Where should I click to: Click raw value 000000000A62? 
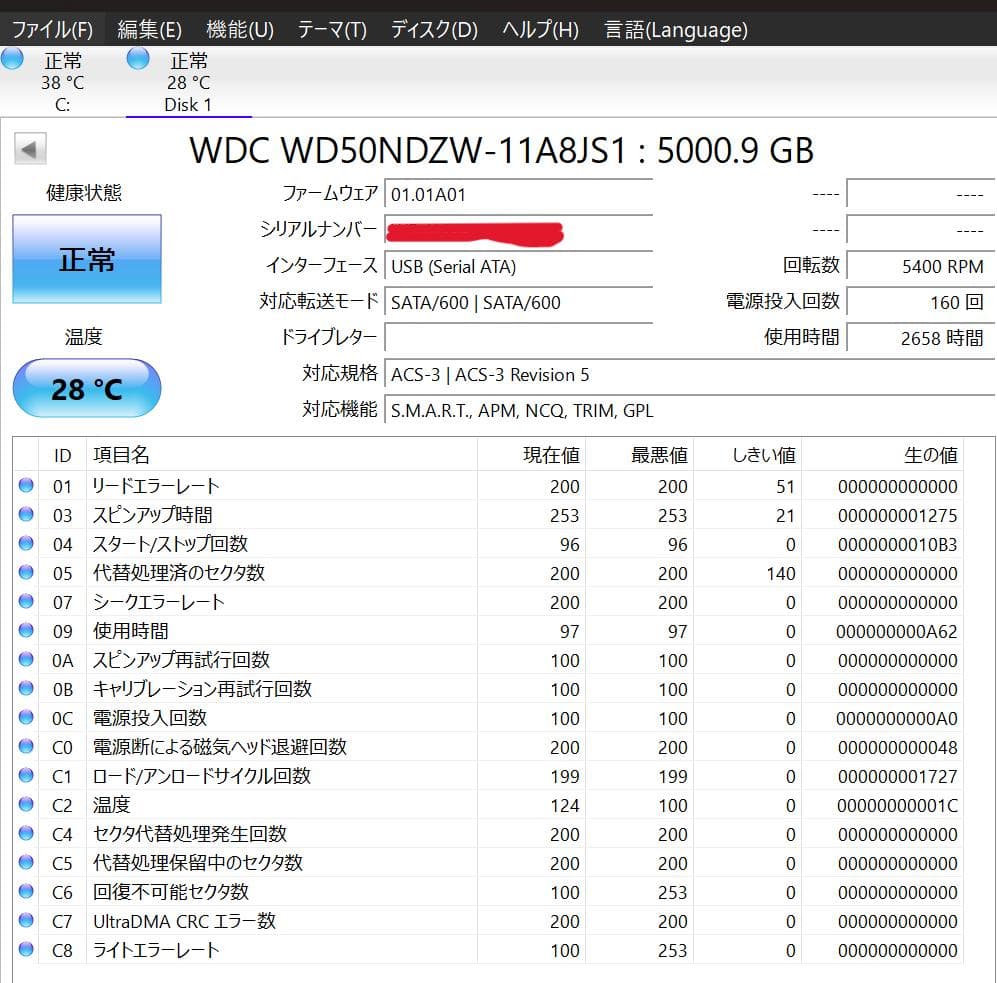pyautogui.click(x=897, y=631)
